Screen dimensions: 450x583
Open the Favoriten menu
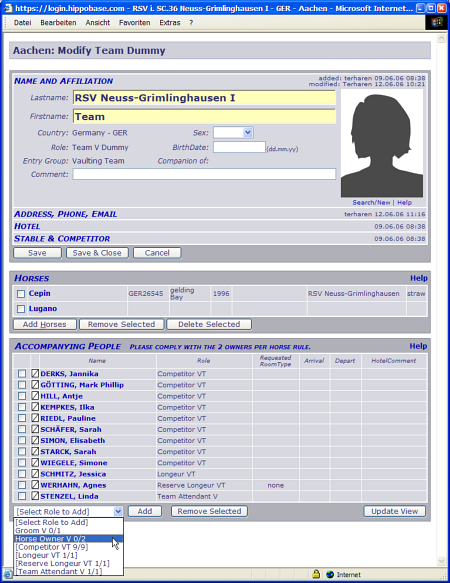click(134, 23)
